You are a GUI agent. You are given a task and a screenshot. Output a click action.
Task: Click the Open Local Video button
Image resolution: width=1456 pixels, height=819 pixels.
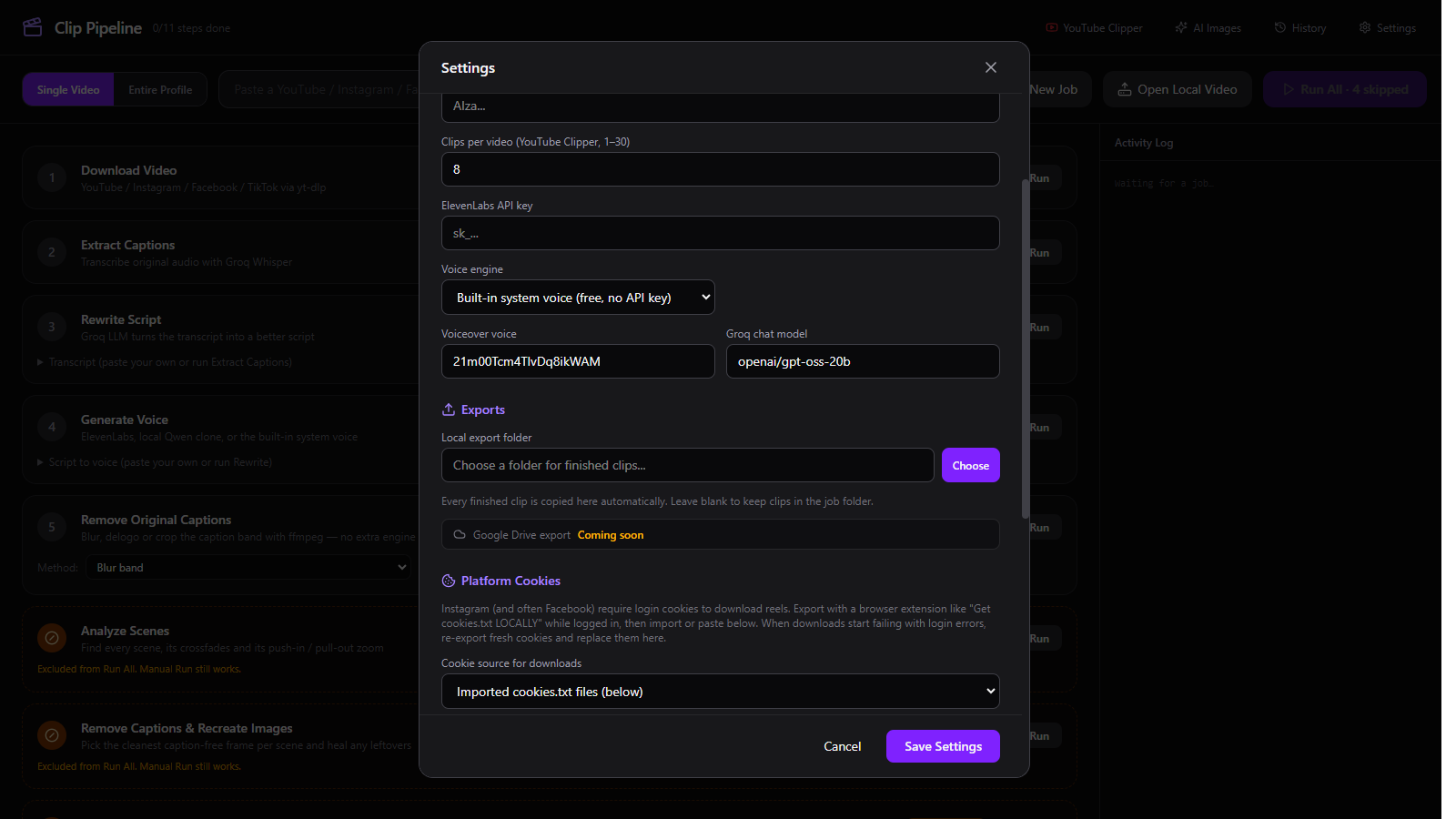click(1178, 89)
